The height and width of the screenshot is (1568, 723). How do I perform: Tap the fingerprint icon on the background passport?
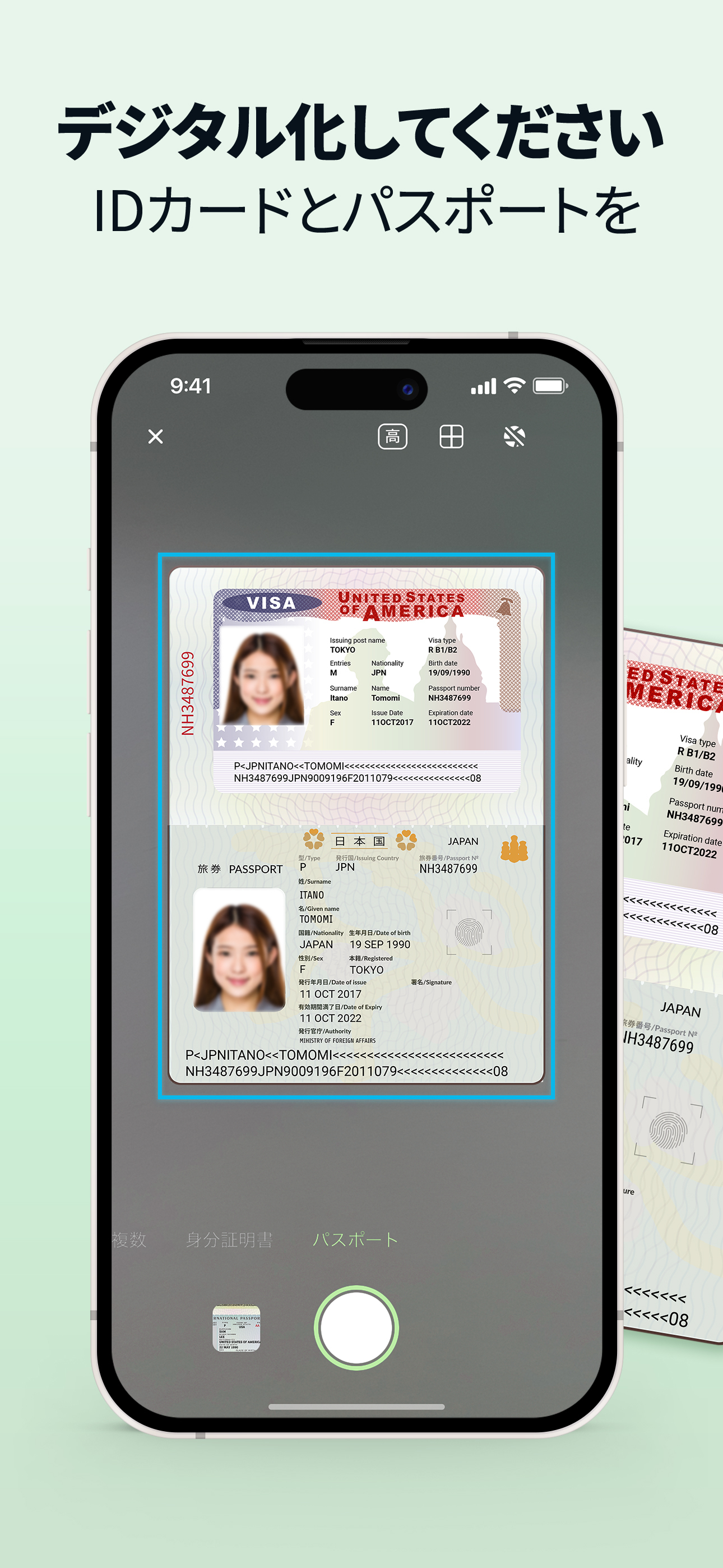[668, 1131]
